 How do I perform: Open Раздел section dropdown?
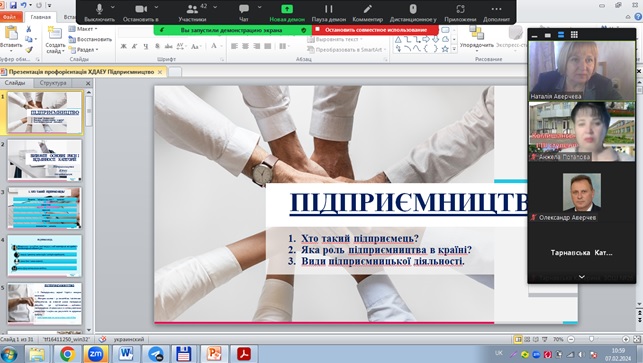(84, 50)
